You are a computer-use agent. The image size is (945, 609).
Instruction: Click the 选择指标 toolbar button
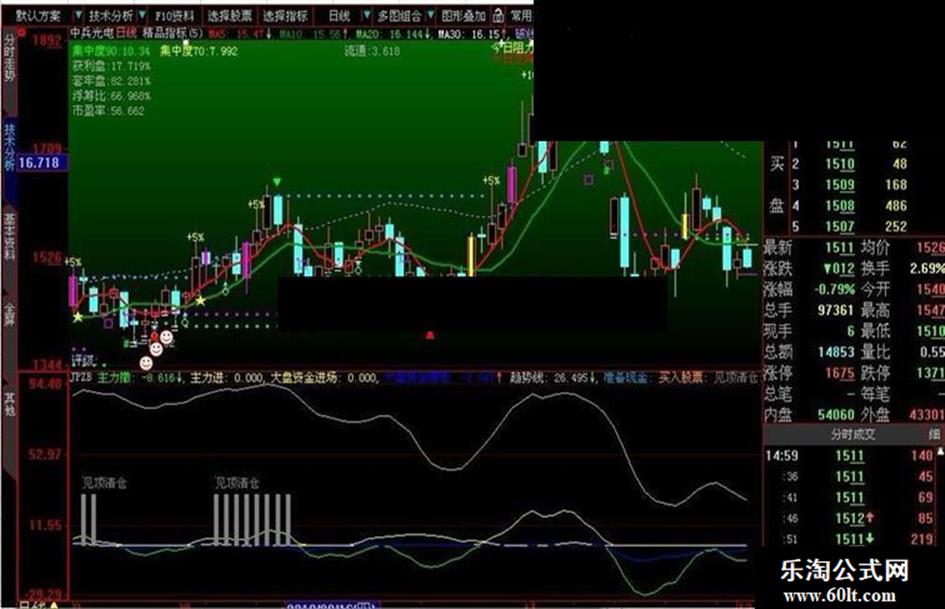pyautogui.click(x=285, y=16)
